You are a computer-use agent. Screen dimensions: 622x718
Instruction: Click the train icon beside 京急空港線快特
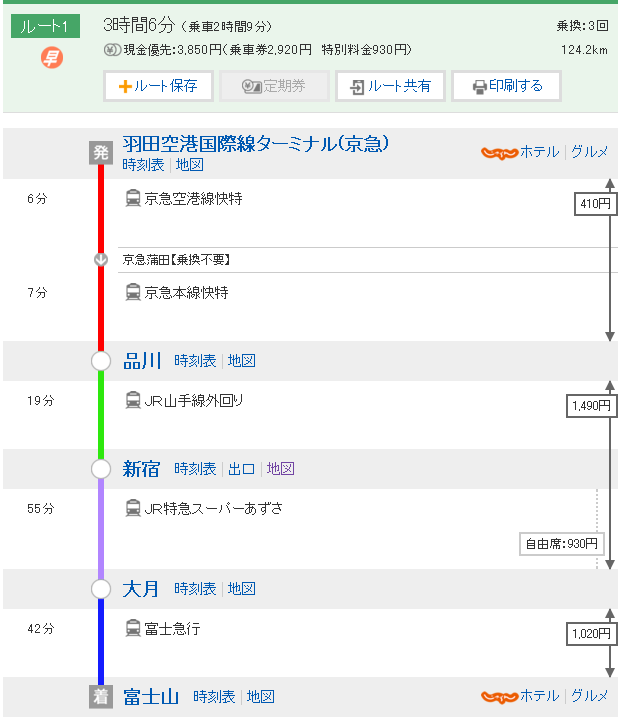[x=133, y=198]
